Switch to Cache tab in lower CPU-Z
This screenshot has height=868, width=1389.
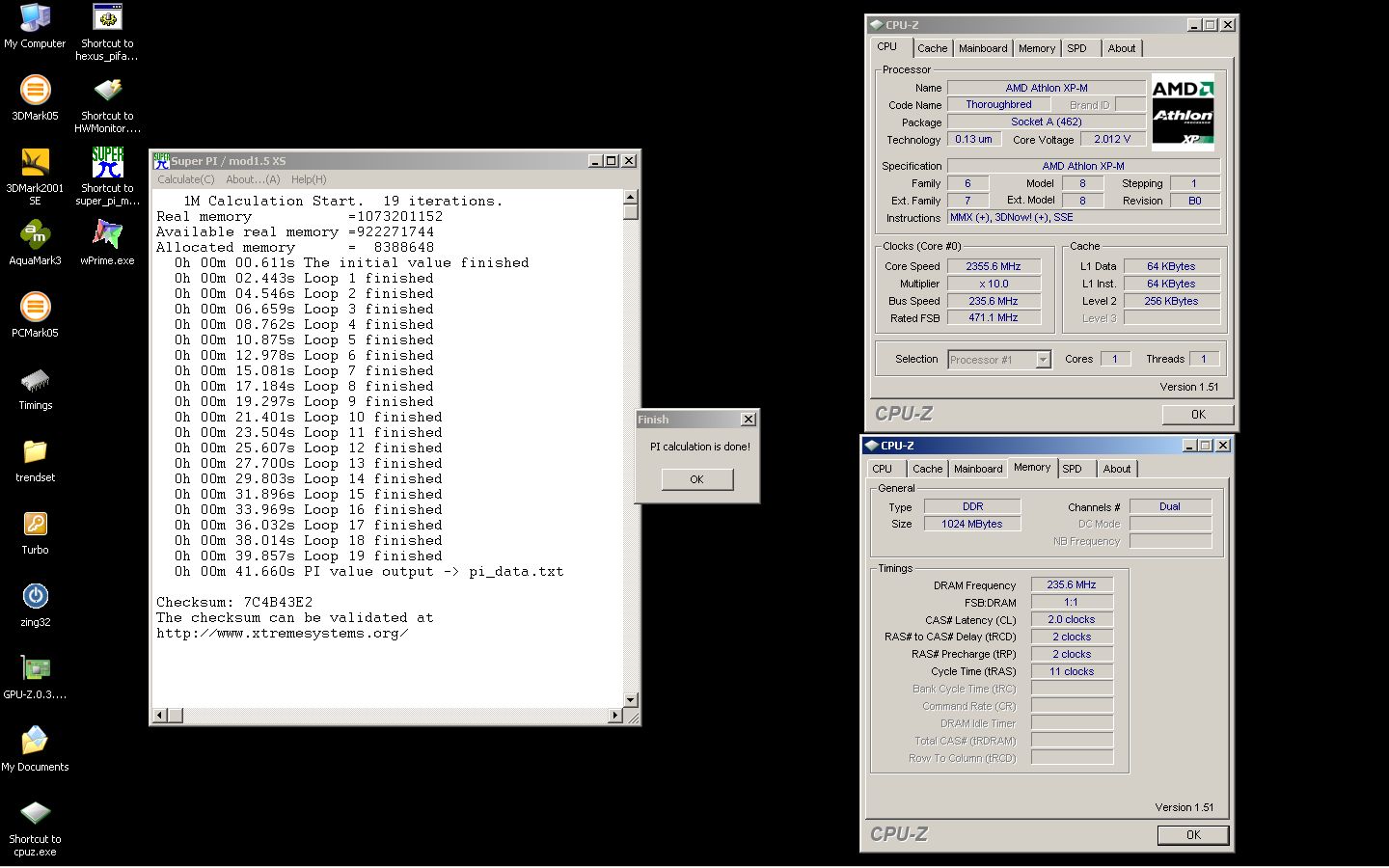(x=928, y=469)
